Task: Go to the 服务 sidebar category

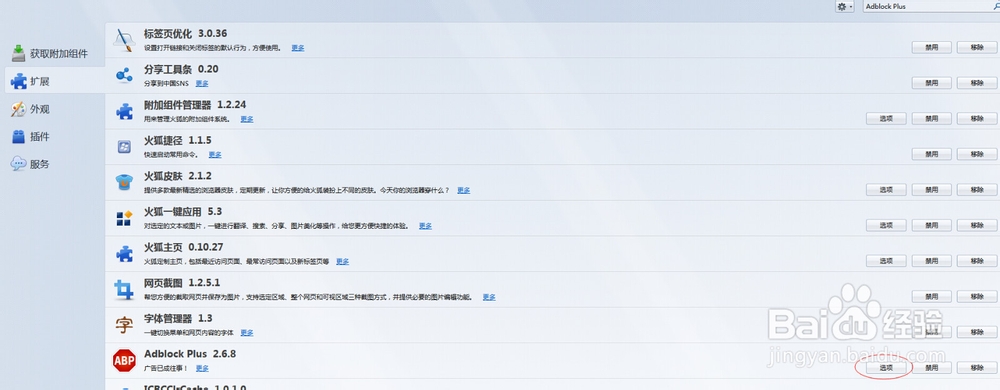Action: click(x=30, y=164)
